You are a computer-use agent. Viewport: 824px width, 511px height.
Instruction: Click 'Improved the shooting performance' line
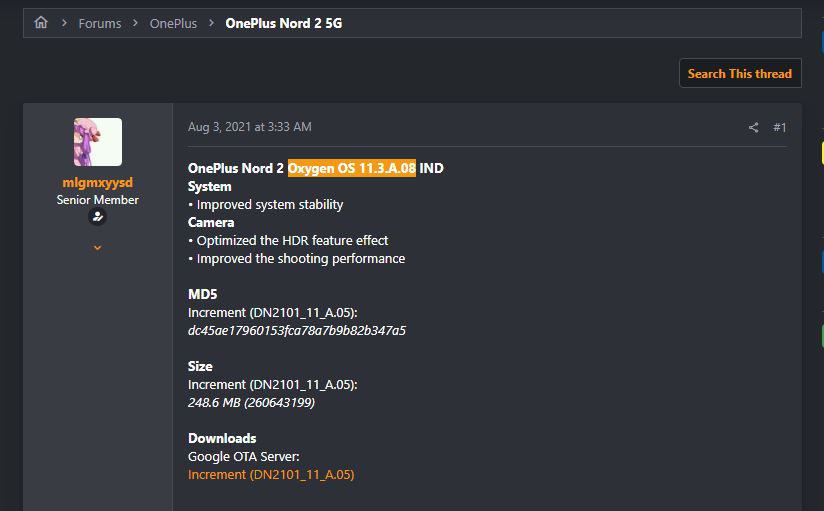click(296, 259)
